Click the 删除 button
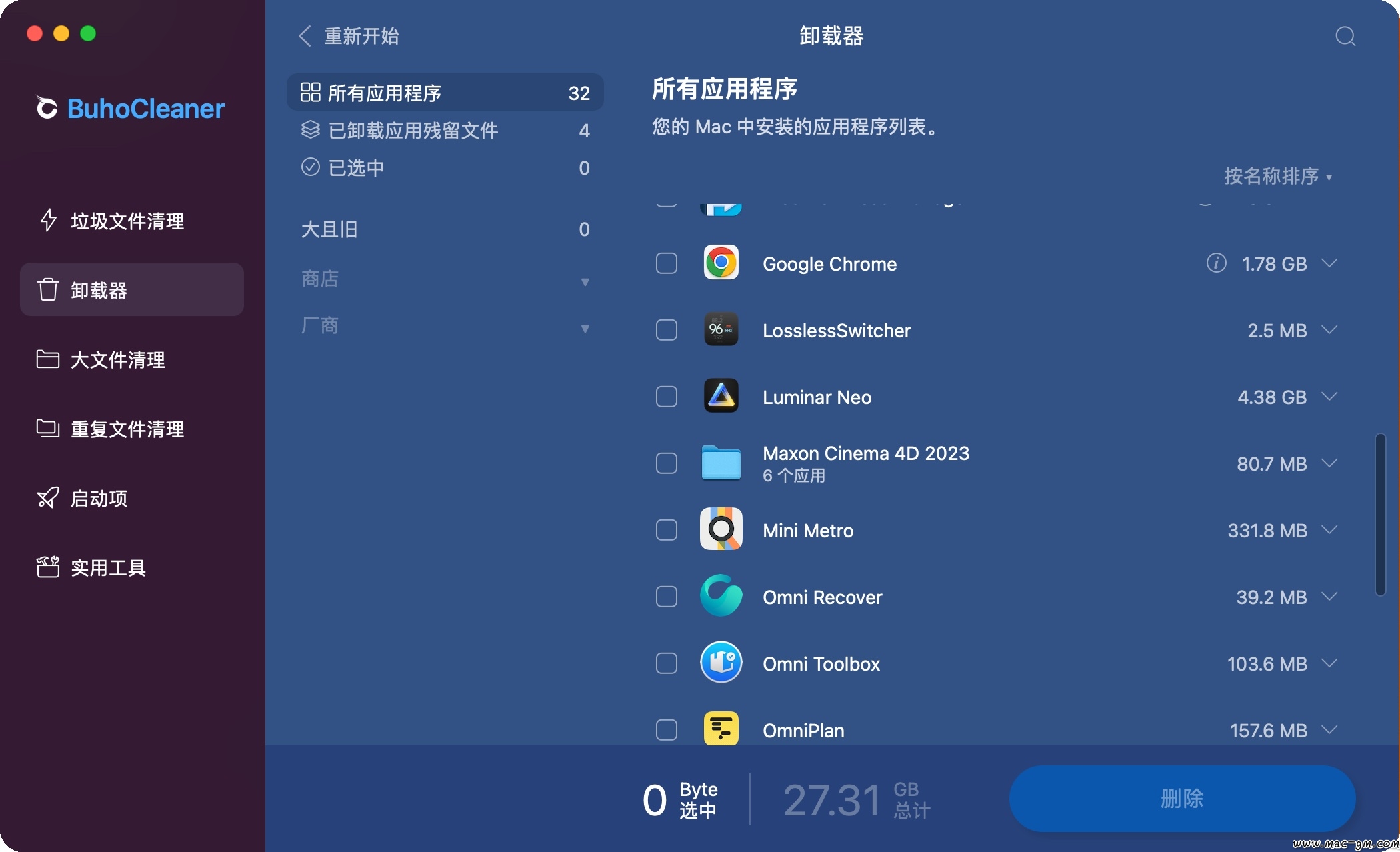1400x852 pixels. point(1182,798)
